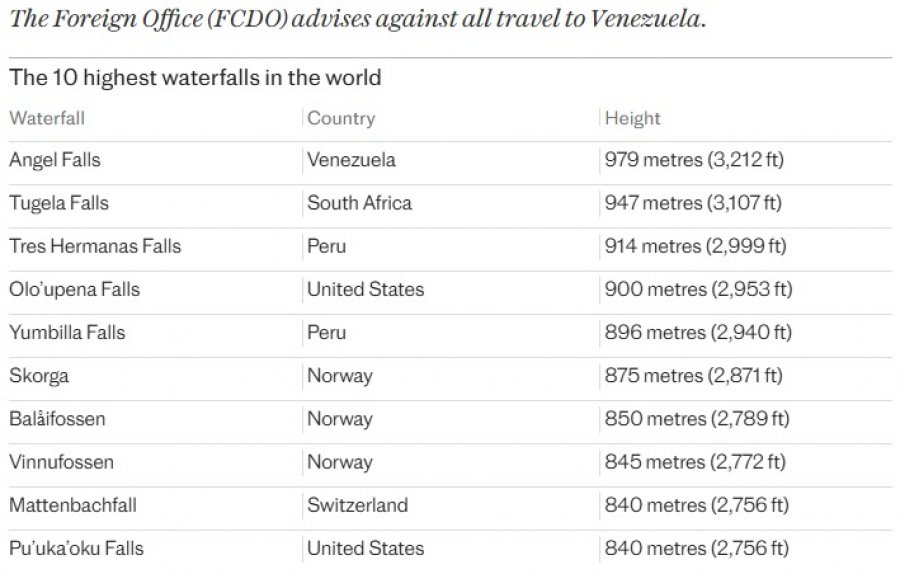
Task: Click the Height column header
Action: click(x=633, y=118)
